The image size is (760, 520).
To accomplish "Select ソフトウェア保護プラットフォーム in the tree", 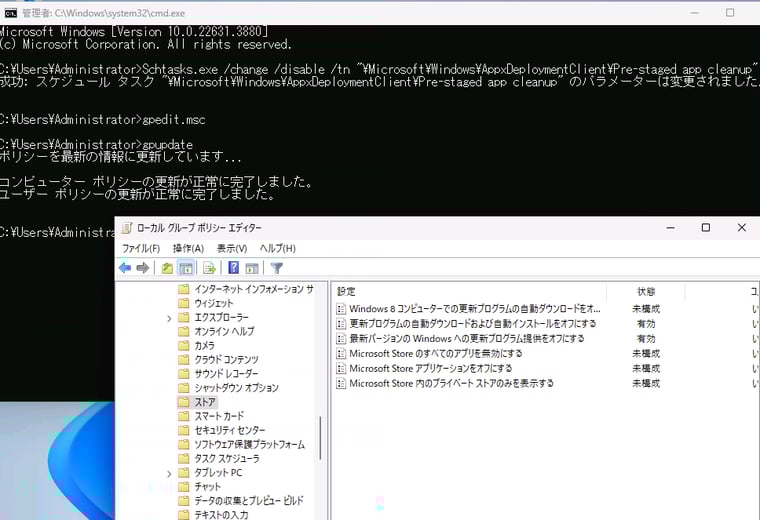I will [x=250, y=444].
